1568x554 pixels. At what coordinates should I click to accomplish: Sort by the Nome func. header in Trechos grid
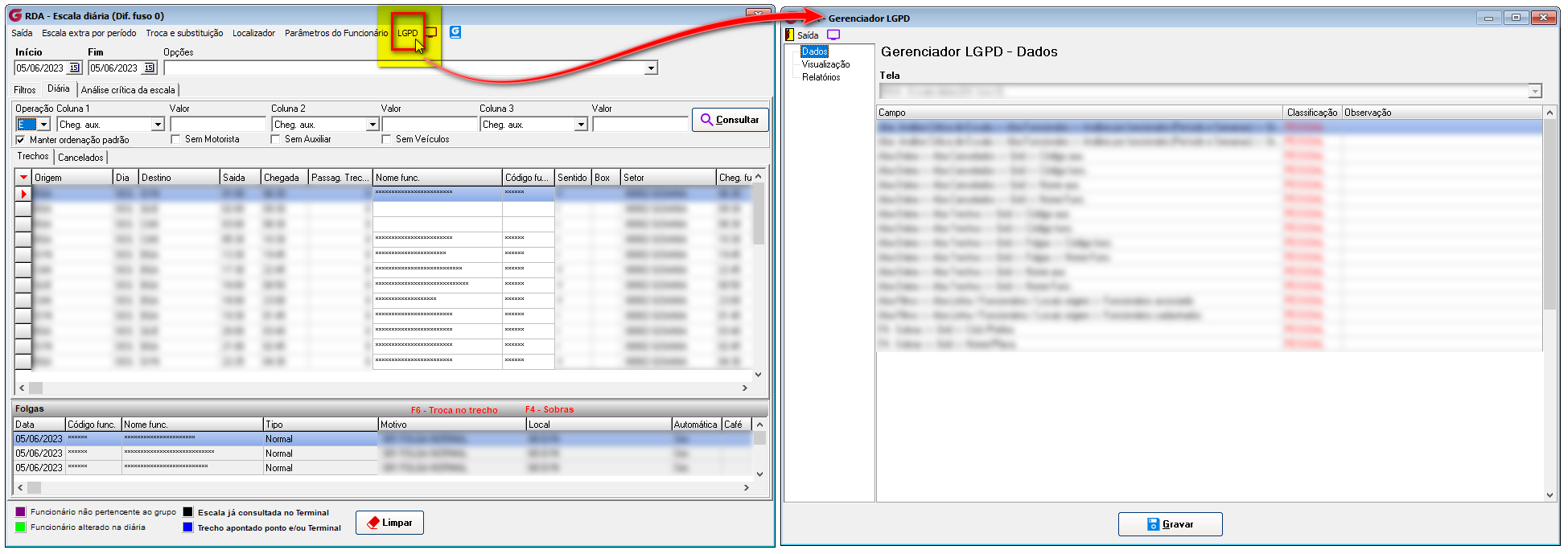point(438,178)
